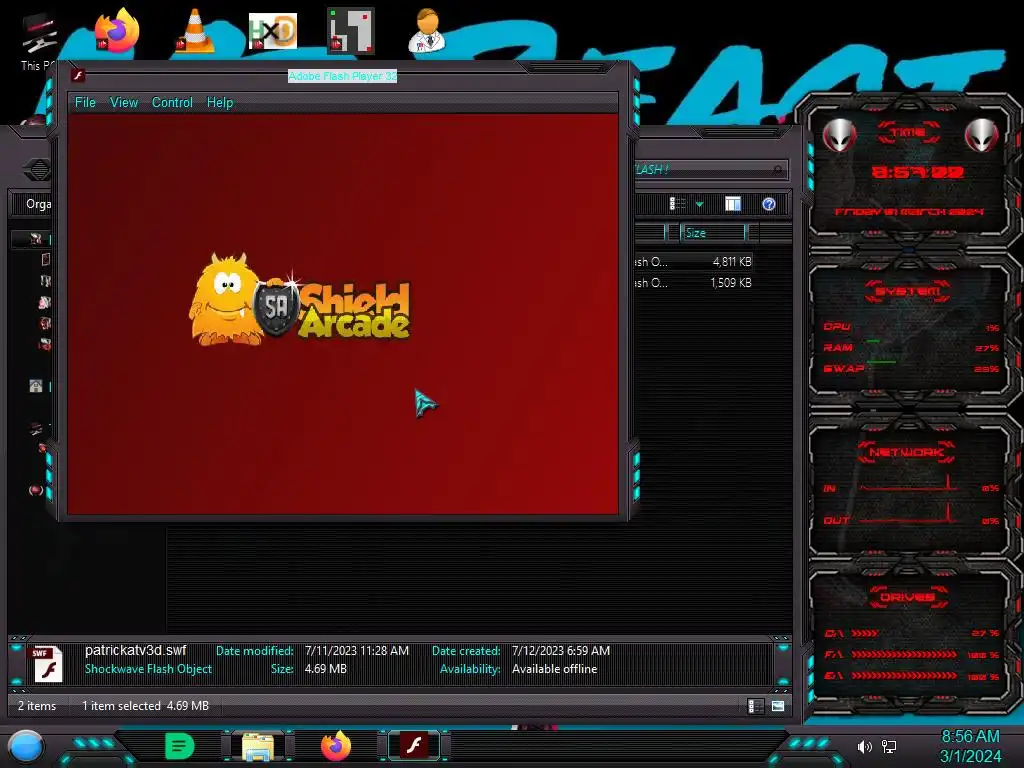The width and height of the screenshot is (1024, 768).
Task: Click the Network gadget header
Action: 906,451
